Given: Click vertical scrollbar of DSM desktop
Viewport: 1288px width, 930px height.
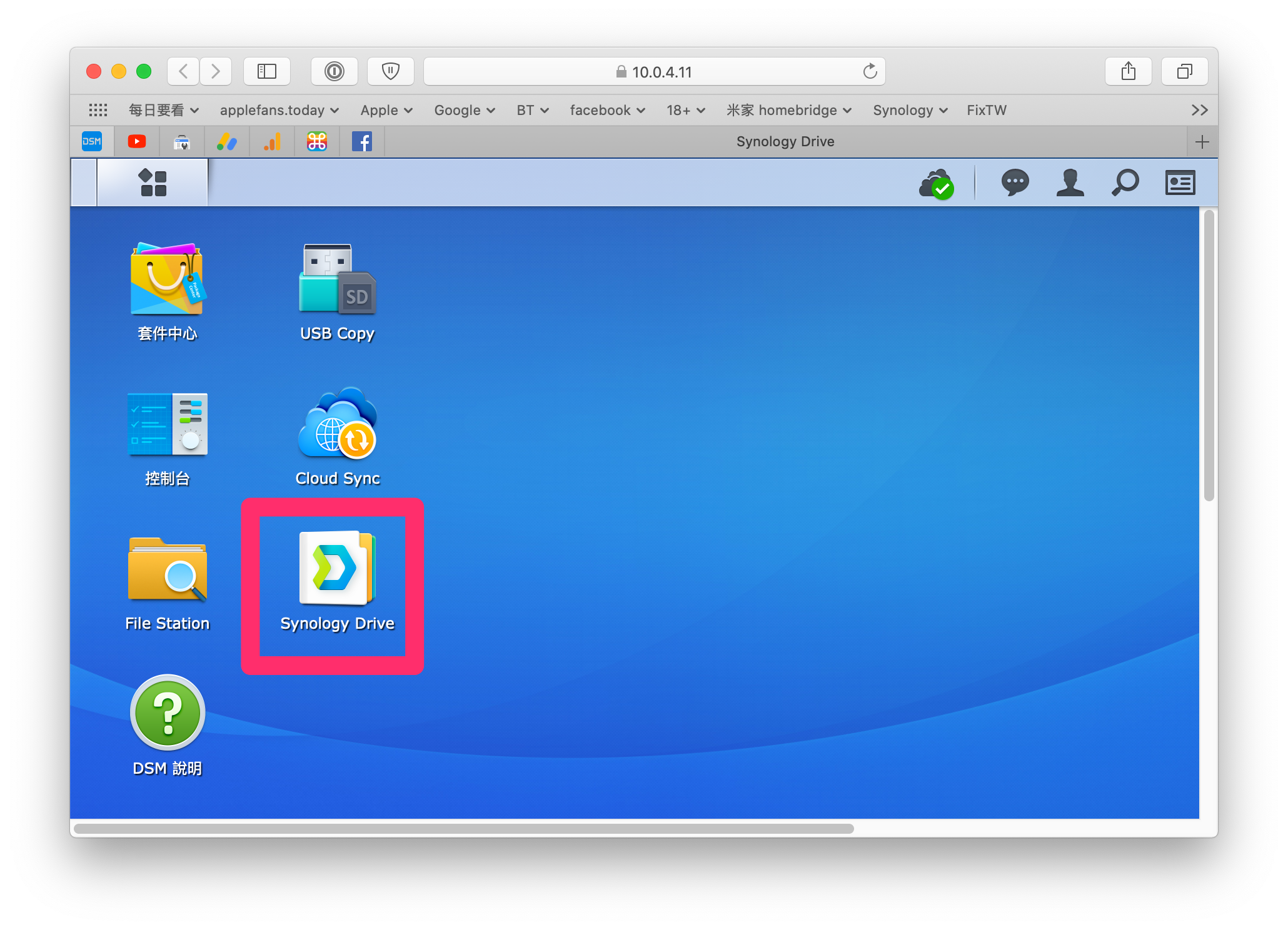Looking at the screenshot, I should tap(1209, 355).
